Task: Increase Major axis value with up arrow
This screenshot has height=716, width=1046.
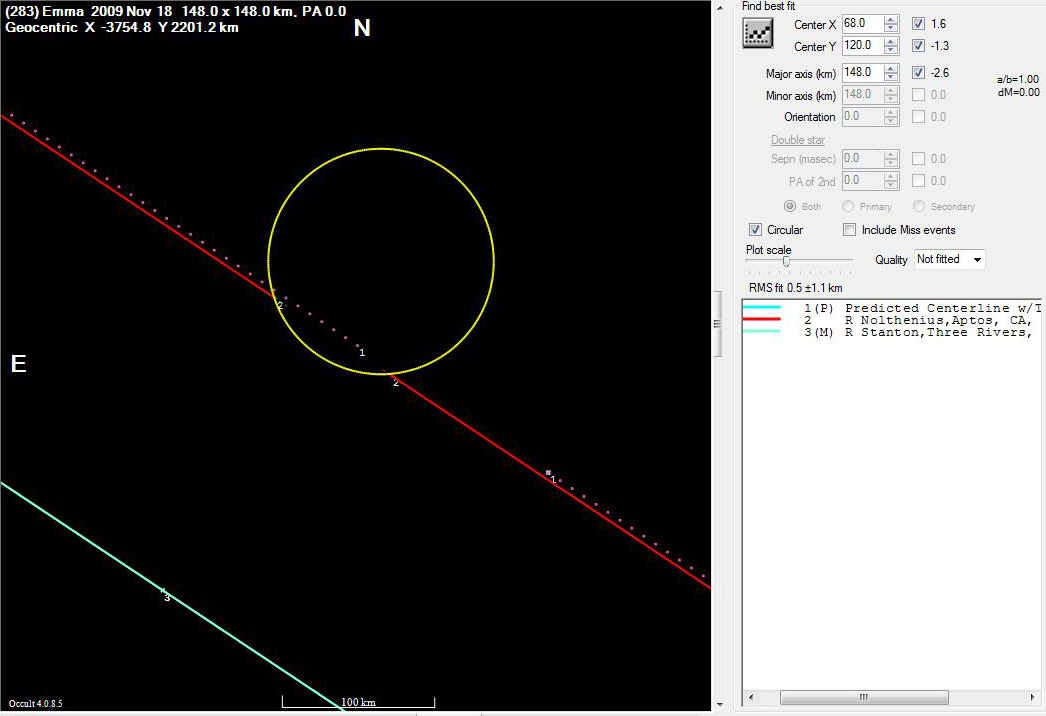Action: (891, 68)
